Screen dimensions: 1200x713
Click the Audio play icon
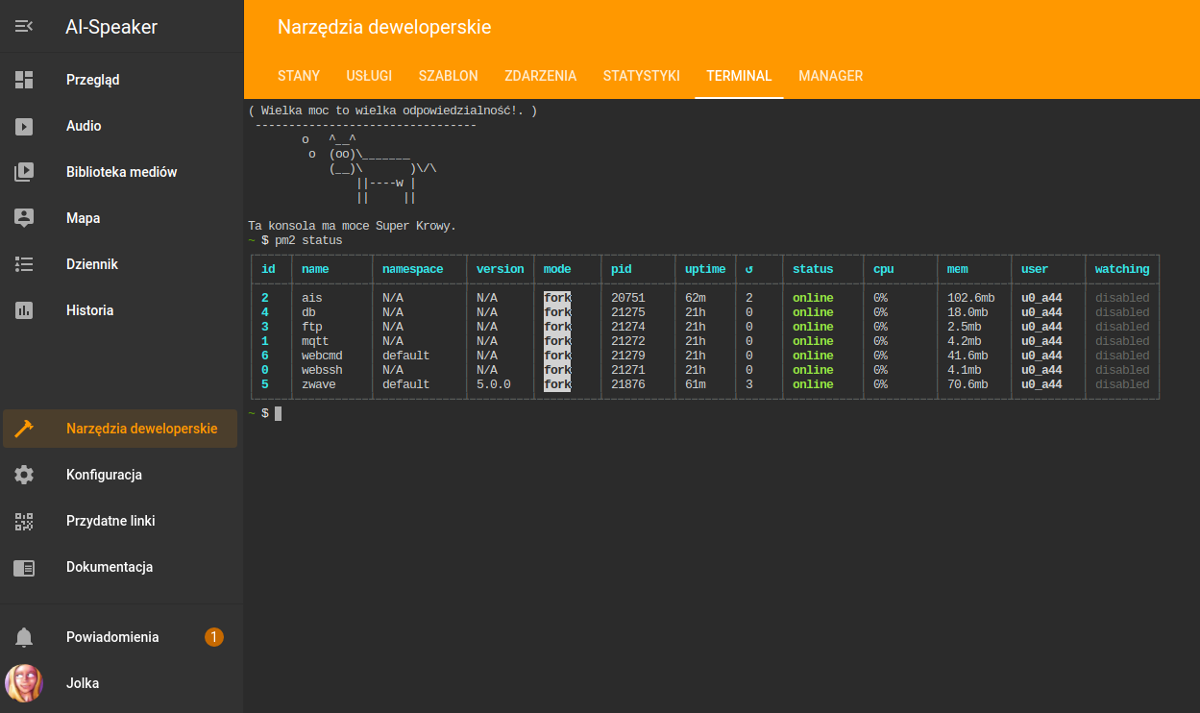pos(24,126)
